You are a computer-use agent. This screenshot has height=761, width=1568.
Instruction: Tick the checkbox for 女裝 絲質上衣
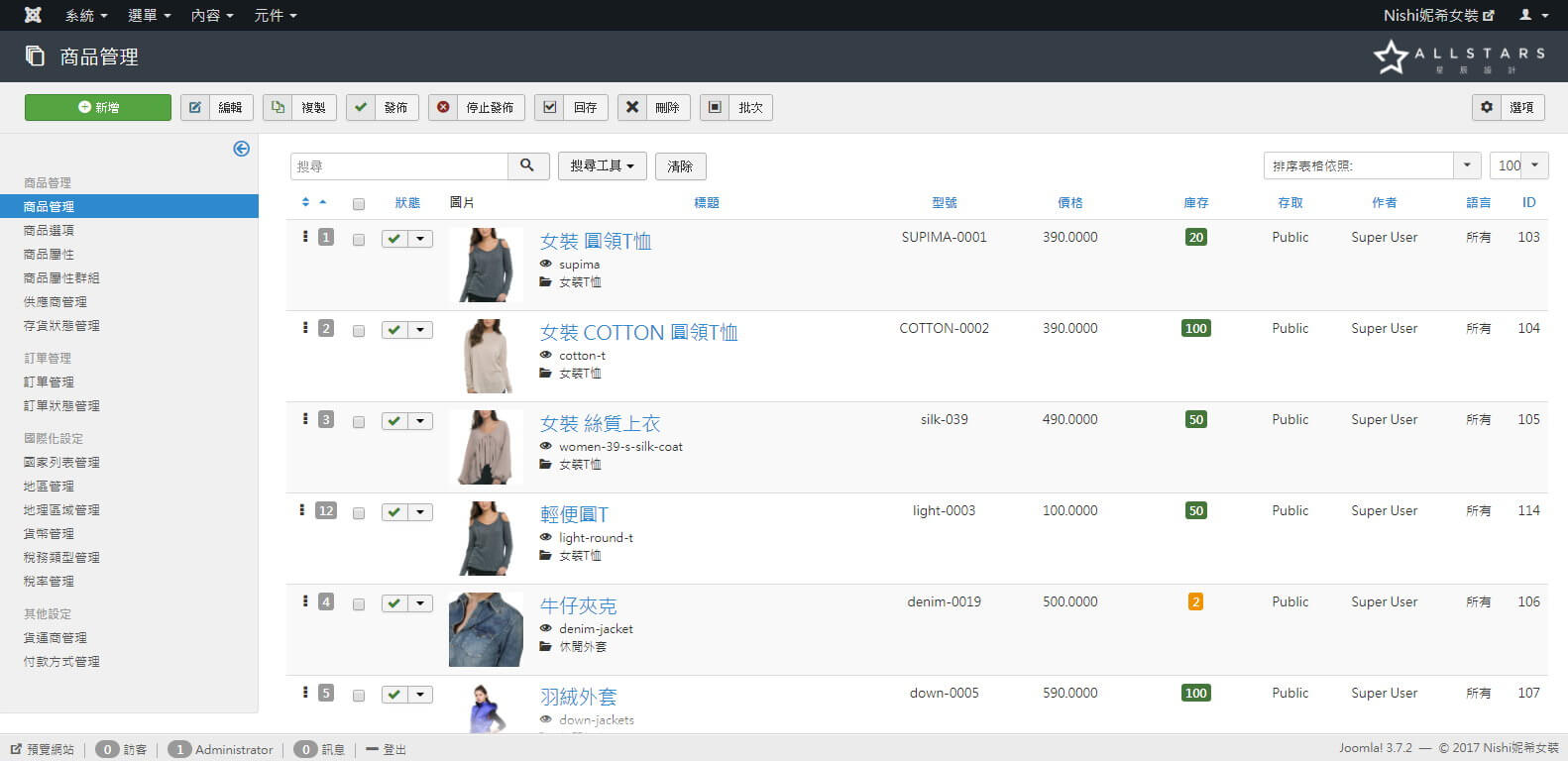pos(359,422)
